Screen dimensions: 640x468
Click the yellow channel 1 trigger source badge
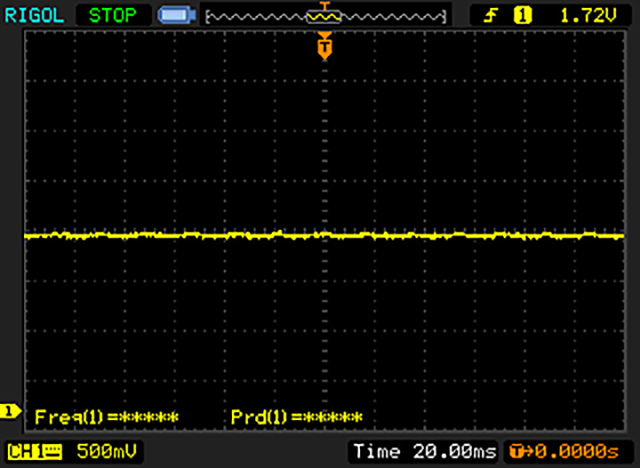point(522,16)
